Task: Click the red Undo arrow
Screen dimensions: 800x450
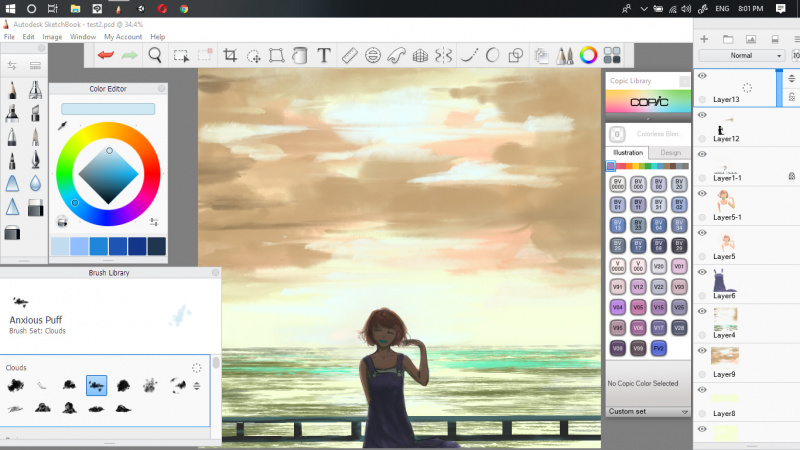Action: click(106, 55)
